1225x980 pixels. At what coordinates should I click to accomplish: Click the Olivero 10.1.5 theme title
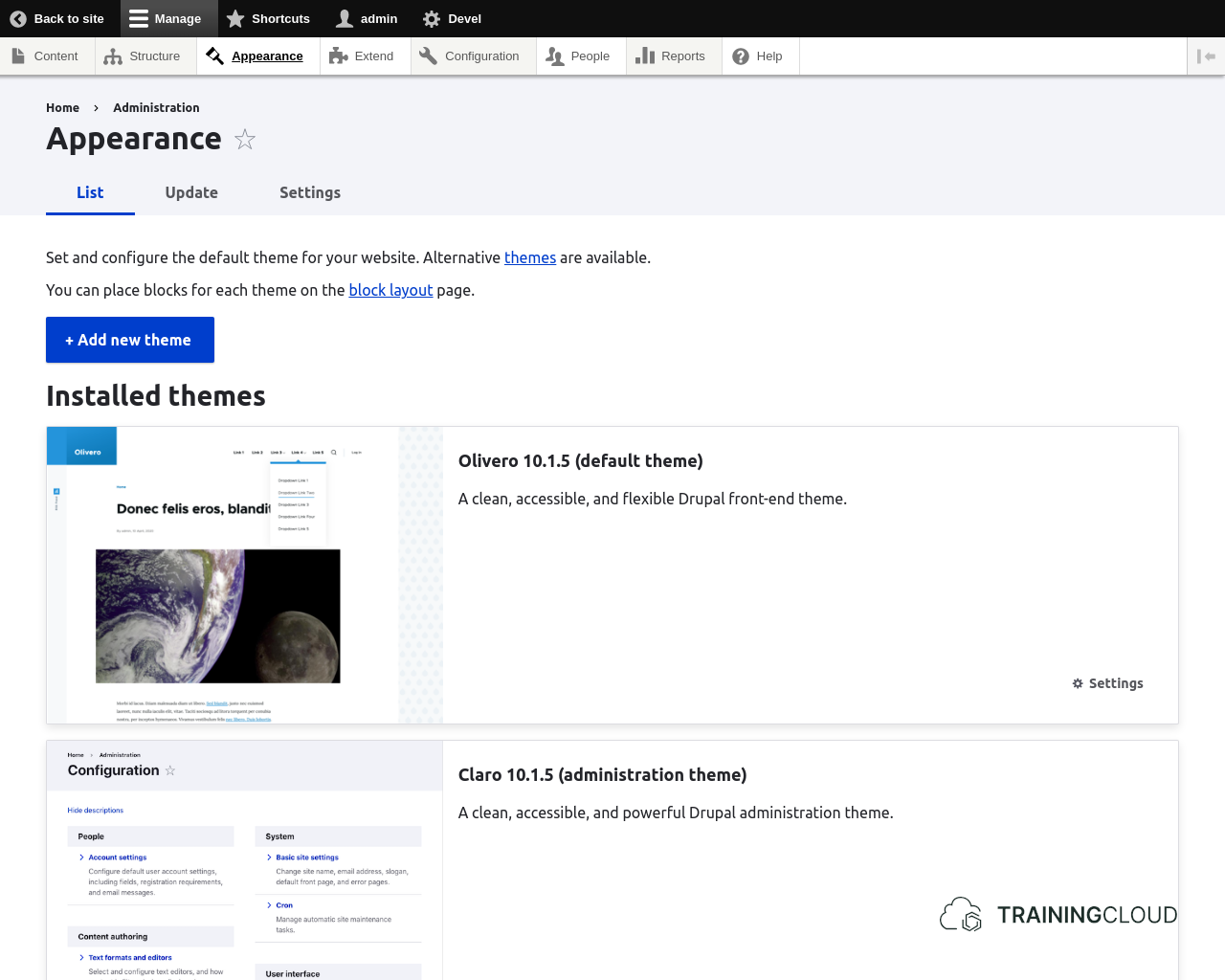click(x=581, y=461)
